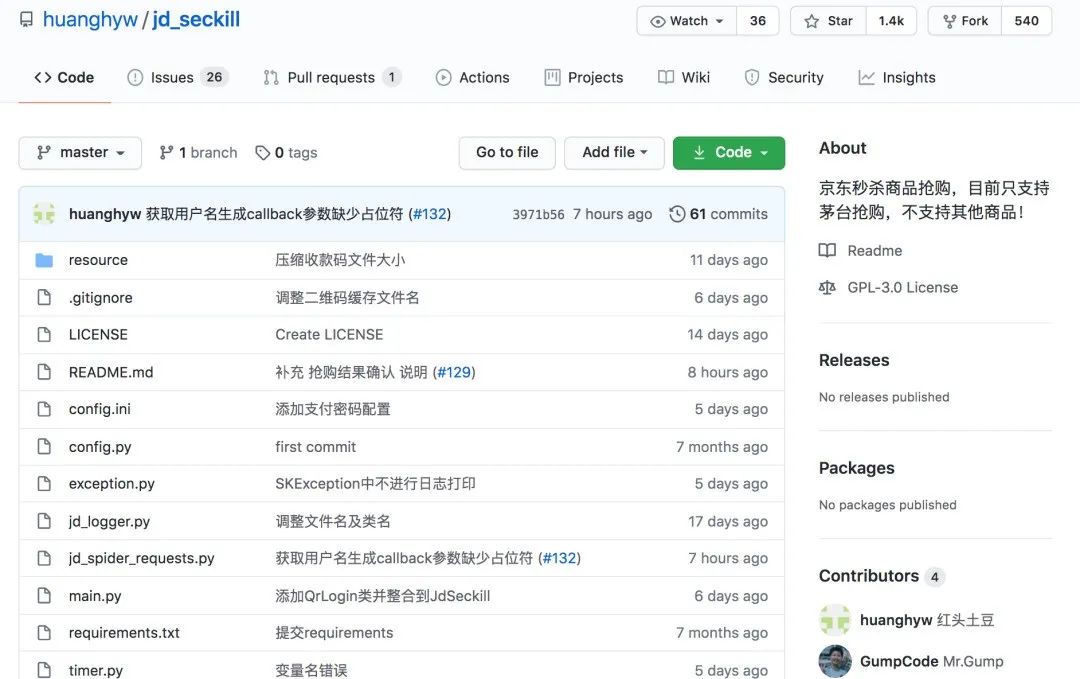Fork the repository
The width and height of the screenshot is (1080, 679).
point(965,21)
